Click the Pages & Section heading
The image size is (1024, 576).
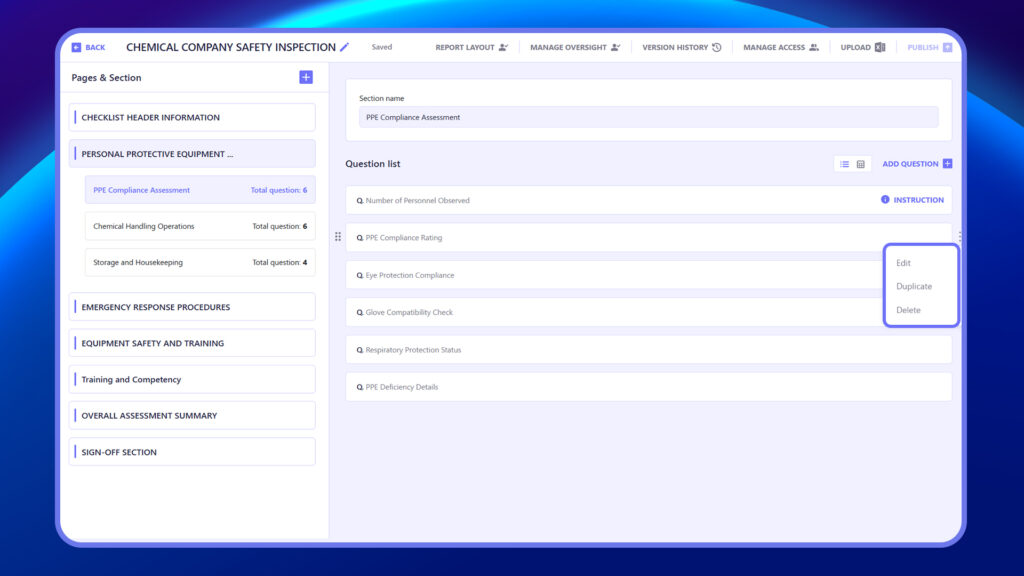click(x=106, y=78)
